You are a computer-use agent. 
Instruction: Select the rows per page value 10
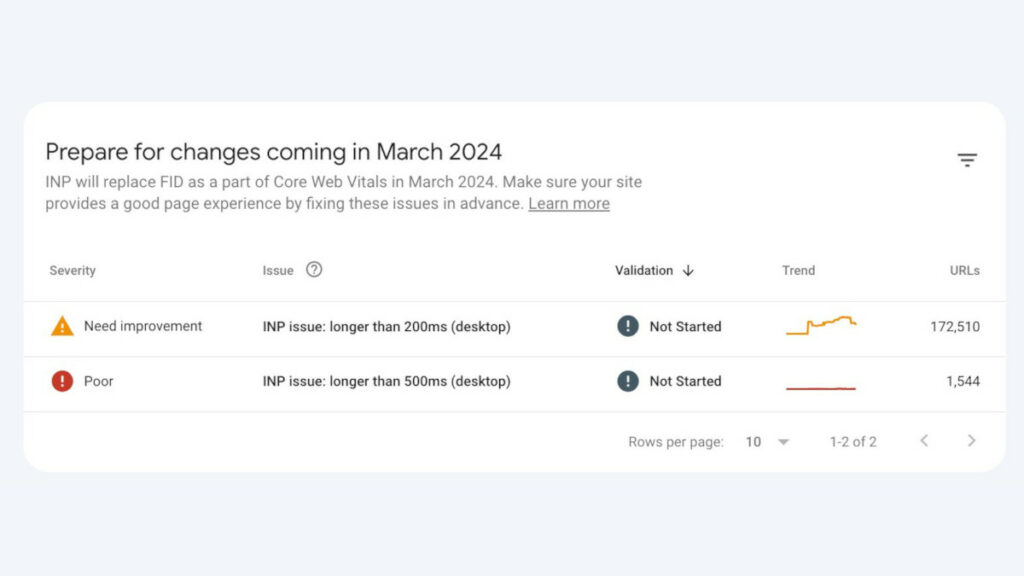pyautogui.click(x=753, y=442)
